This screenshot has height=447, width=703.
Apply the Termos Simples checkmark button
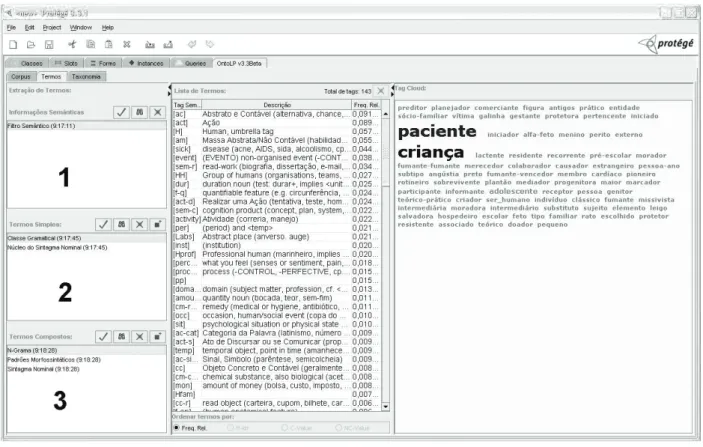104,224
